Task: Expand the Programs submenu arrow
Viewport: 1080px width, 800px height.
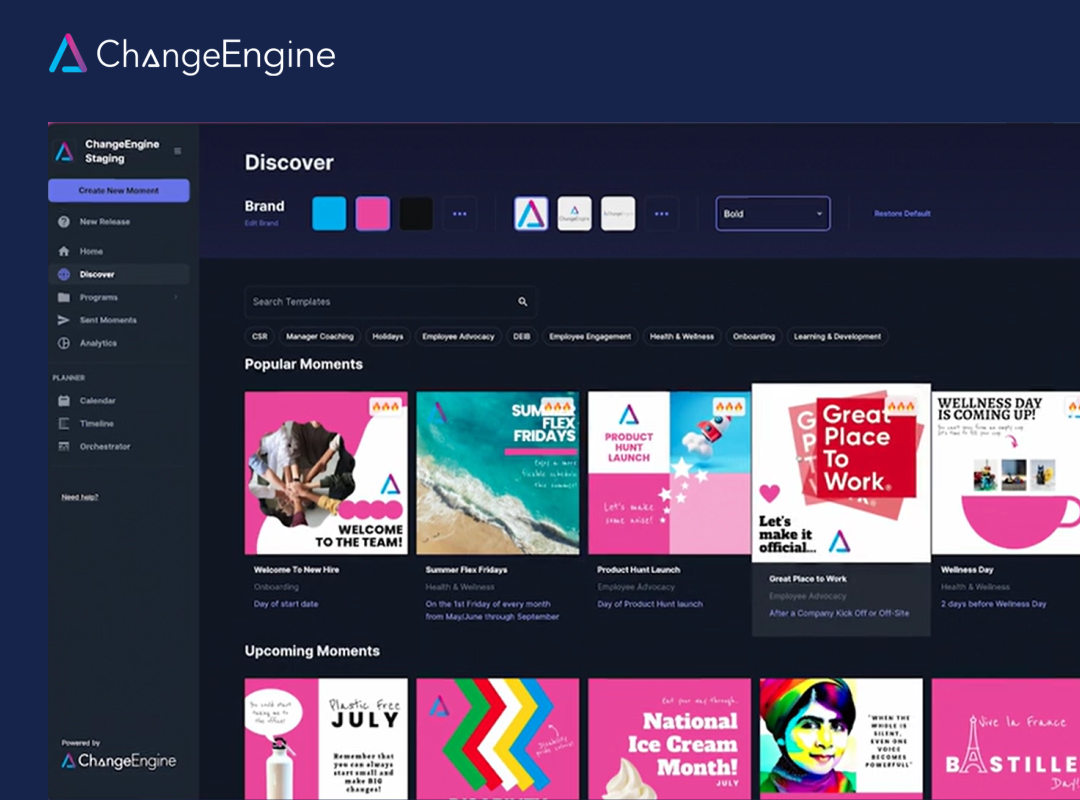Action: pyautogui.click(x=176, y=298)
